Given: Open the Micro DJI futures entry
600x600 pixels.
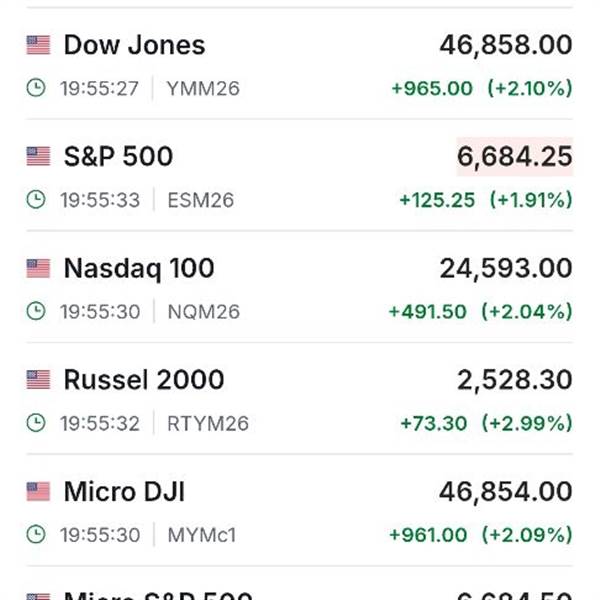Looking at the screenshot, I should point(300,510).
